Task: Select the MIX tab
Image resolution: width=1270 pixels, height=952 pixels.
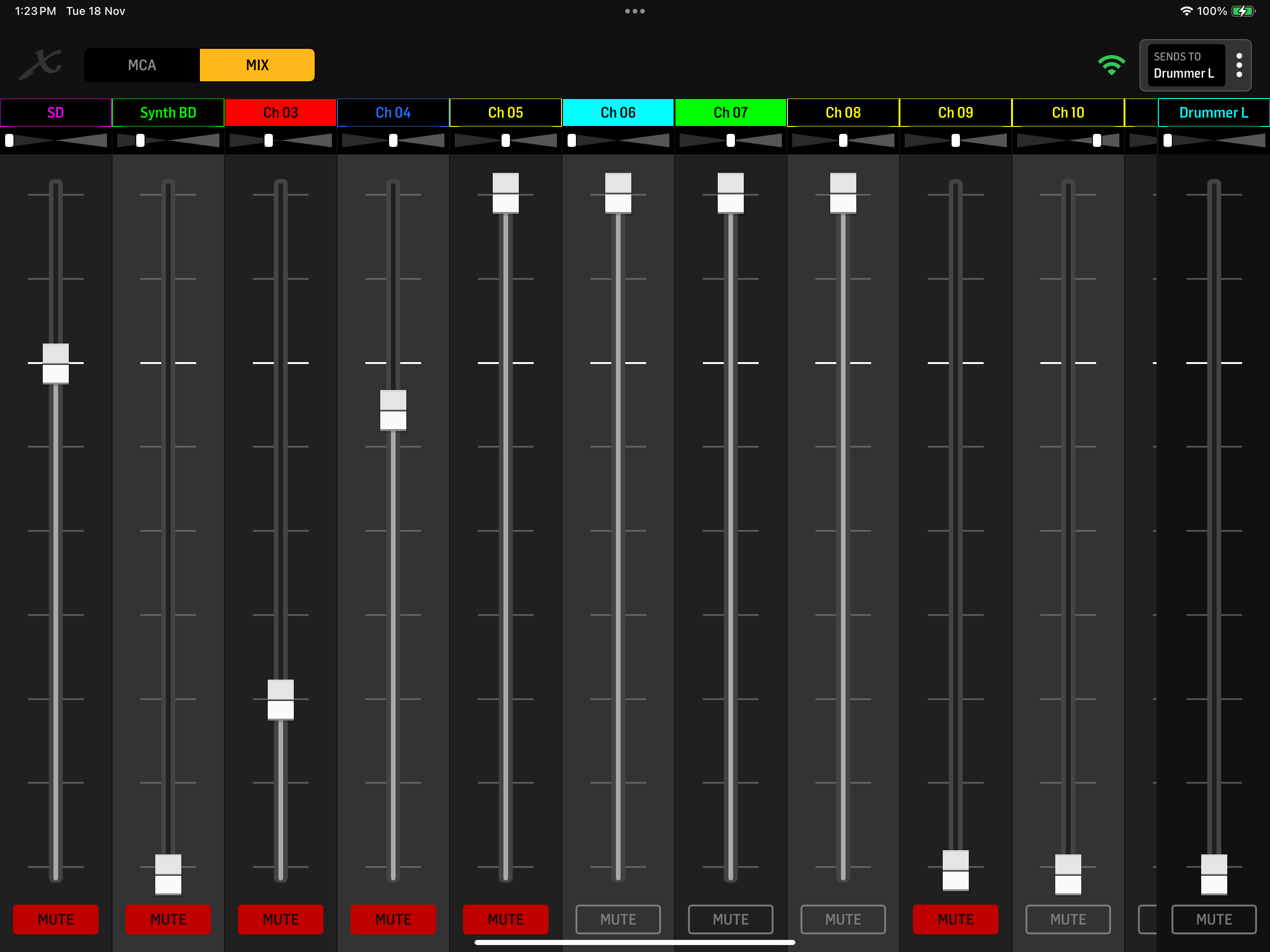Action: pyautogui.click(x=257, y=65)
